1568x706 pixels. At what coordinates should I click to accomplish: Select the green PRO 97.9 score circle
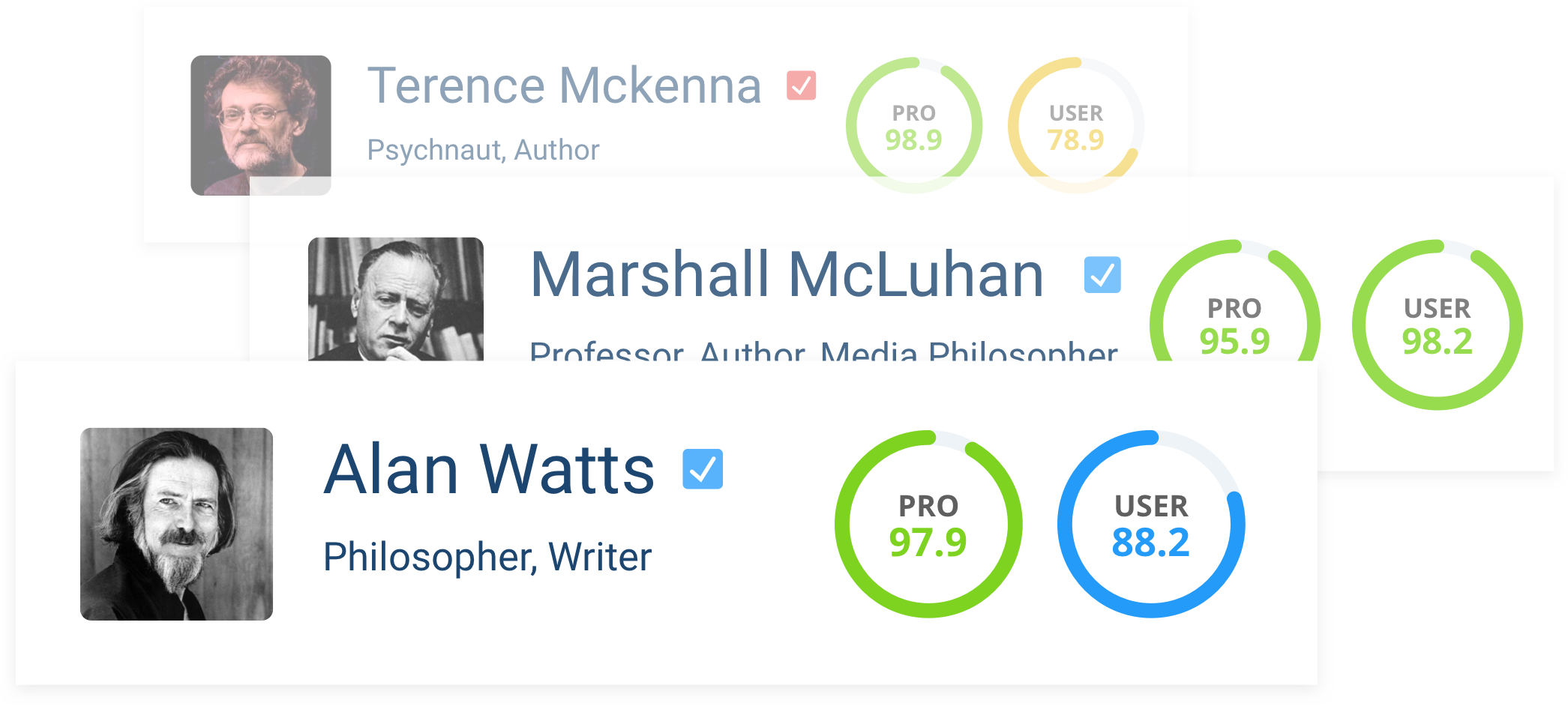928,524
